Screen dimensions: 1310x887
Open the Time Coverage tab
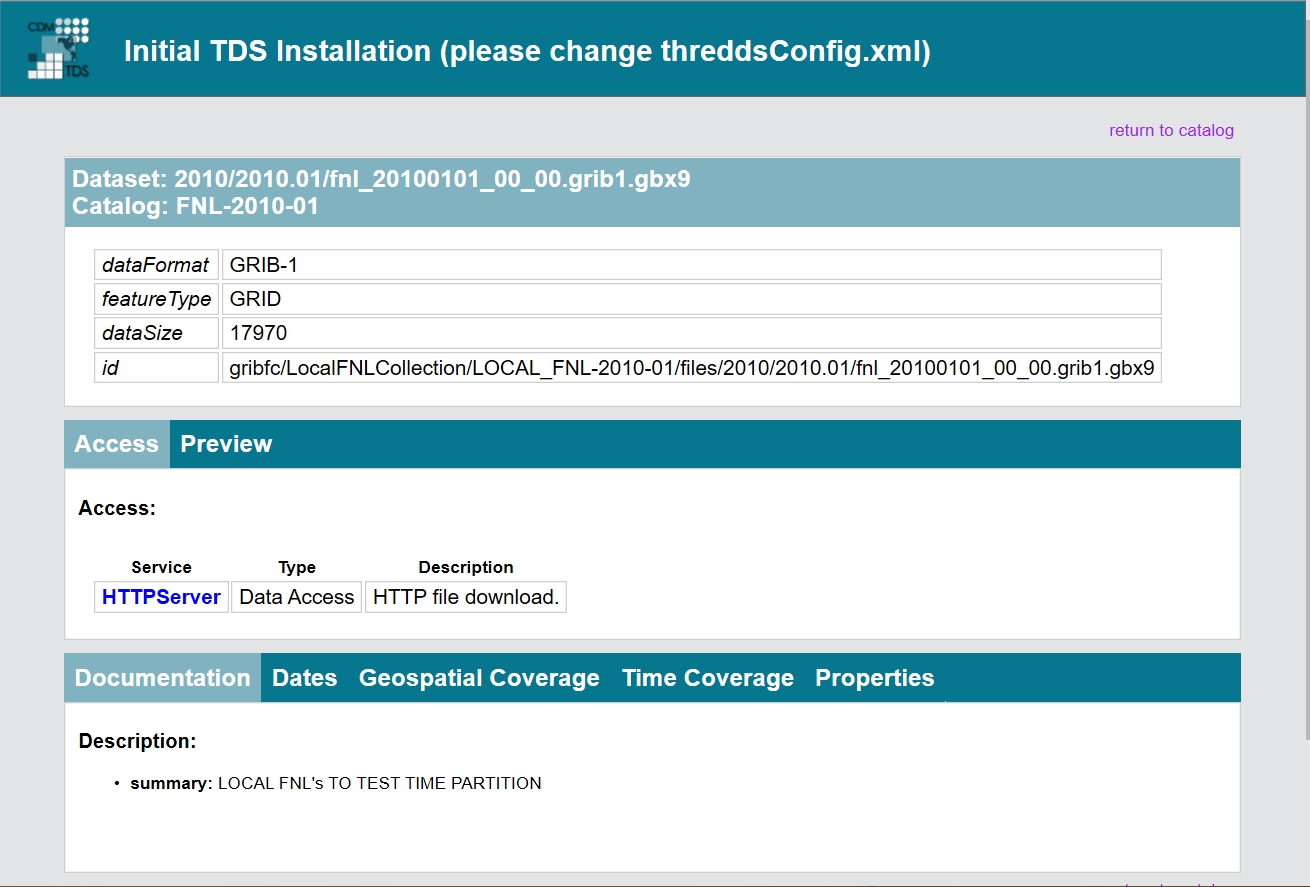[707, 678]
